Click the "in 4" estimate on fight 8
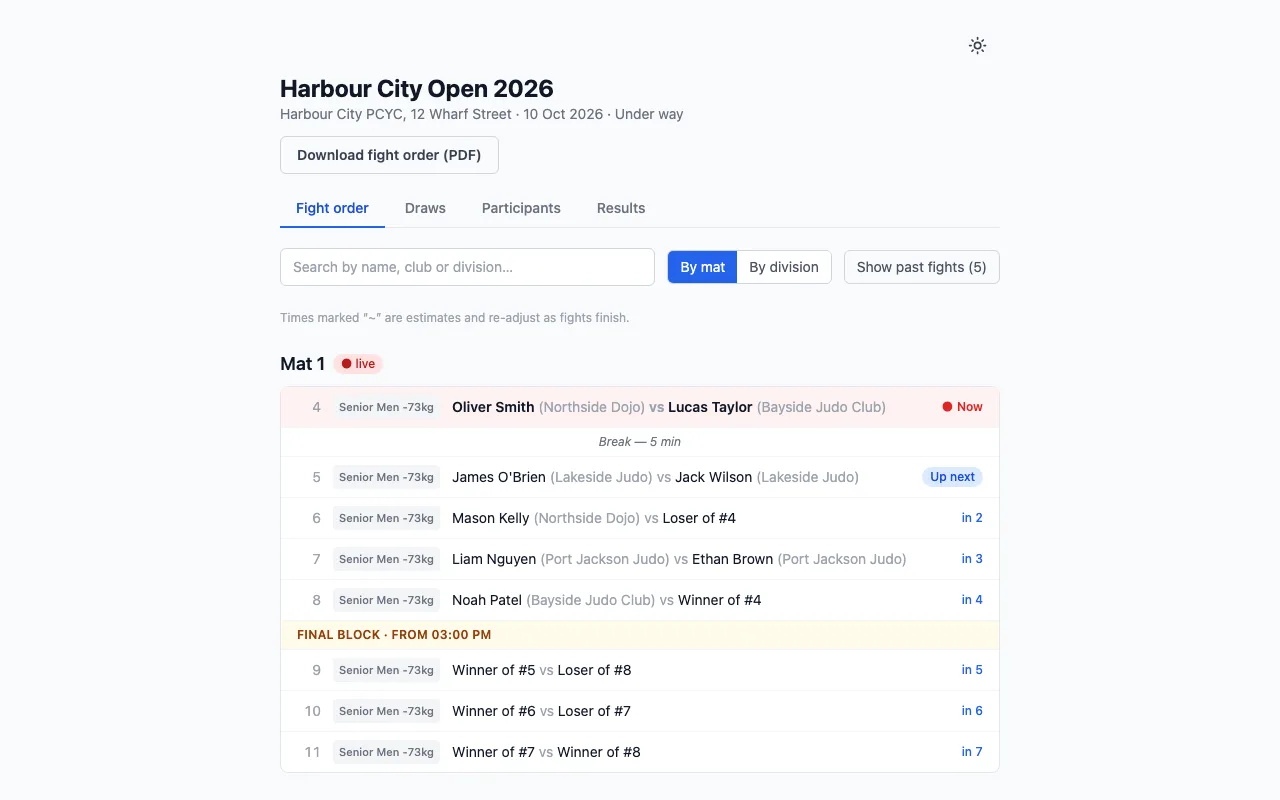 972,600
